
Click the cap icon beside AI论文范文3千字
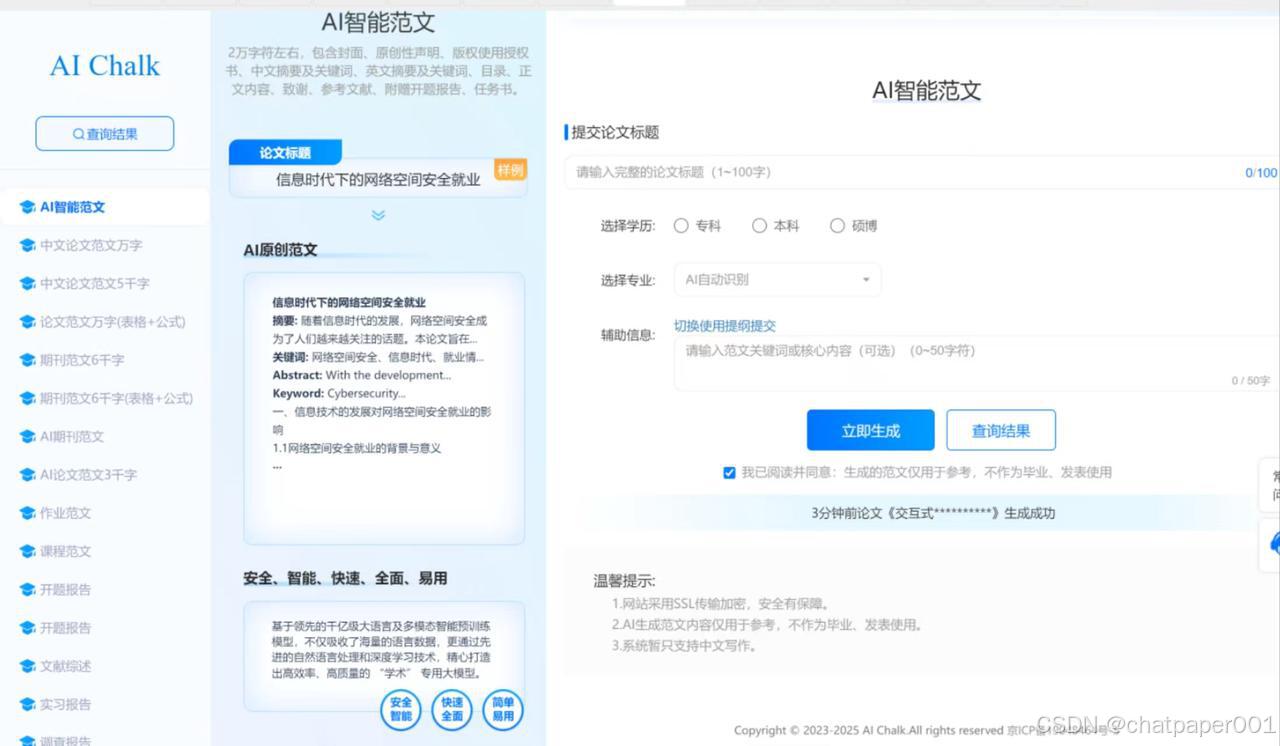pos(27,475)
